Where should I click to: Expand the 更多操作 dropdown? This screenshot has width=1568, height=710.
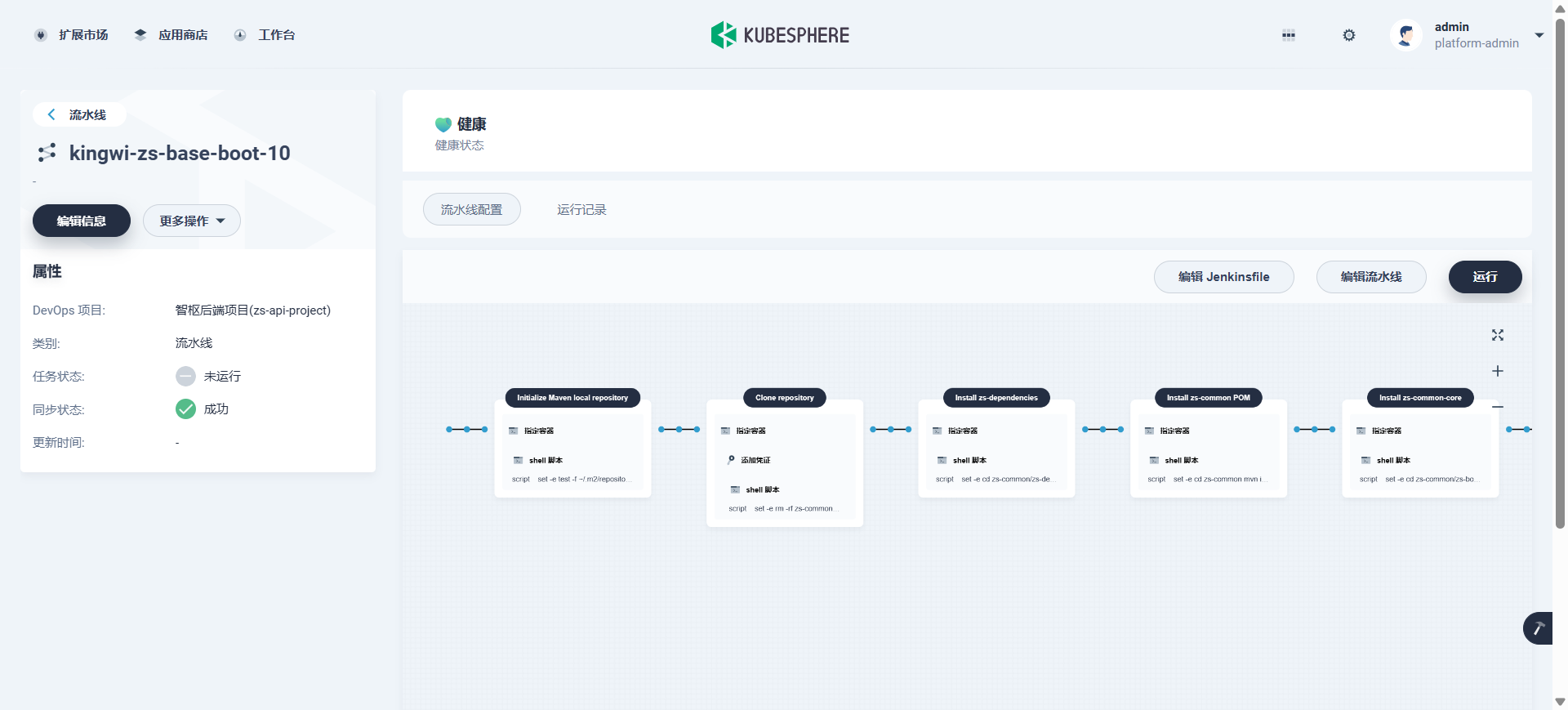tap(192, 221)
